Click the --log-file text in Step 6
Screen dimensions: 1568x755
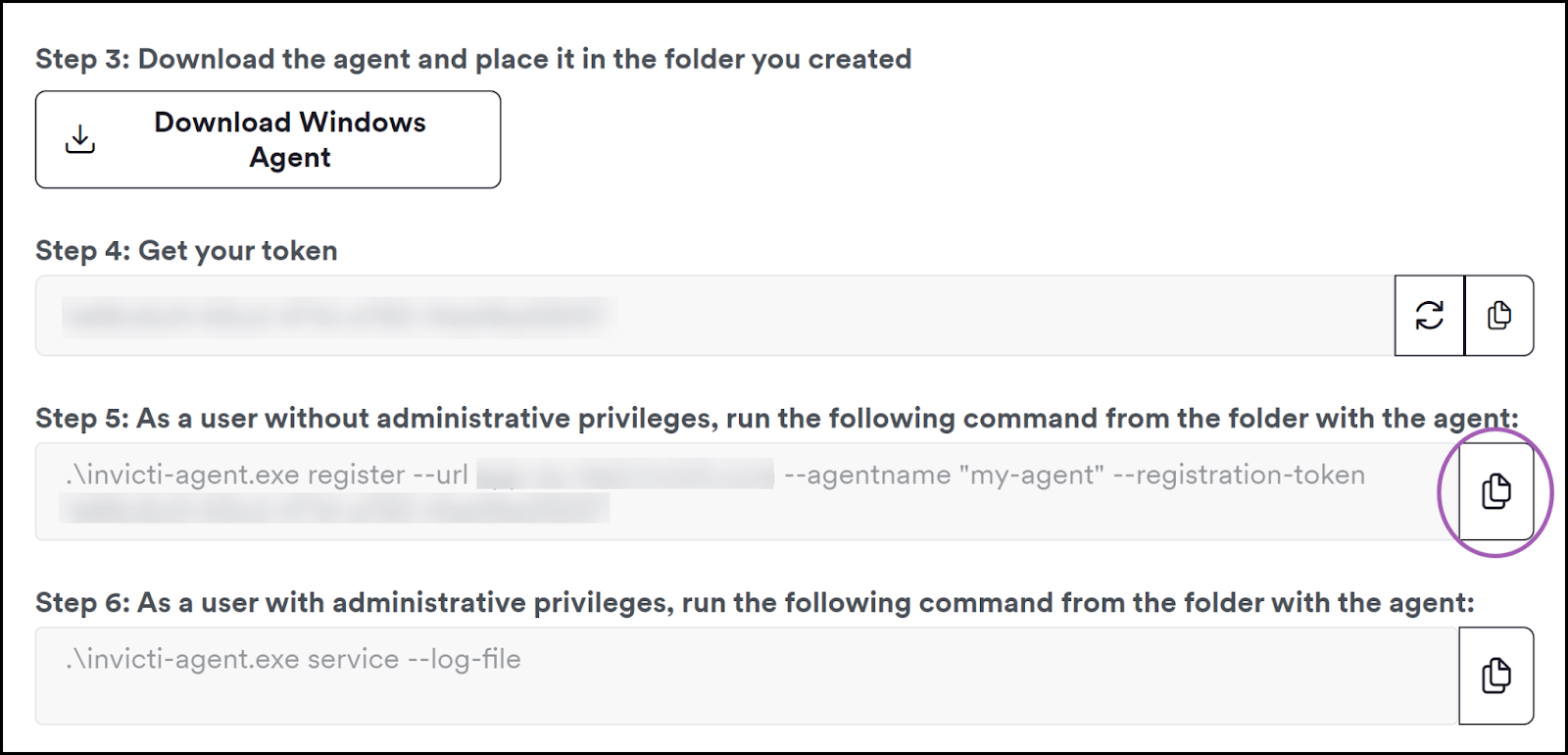[464, 659]
